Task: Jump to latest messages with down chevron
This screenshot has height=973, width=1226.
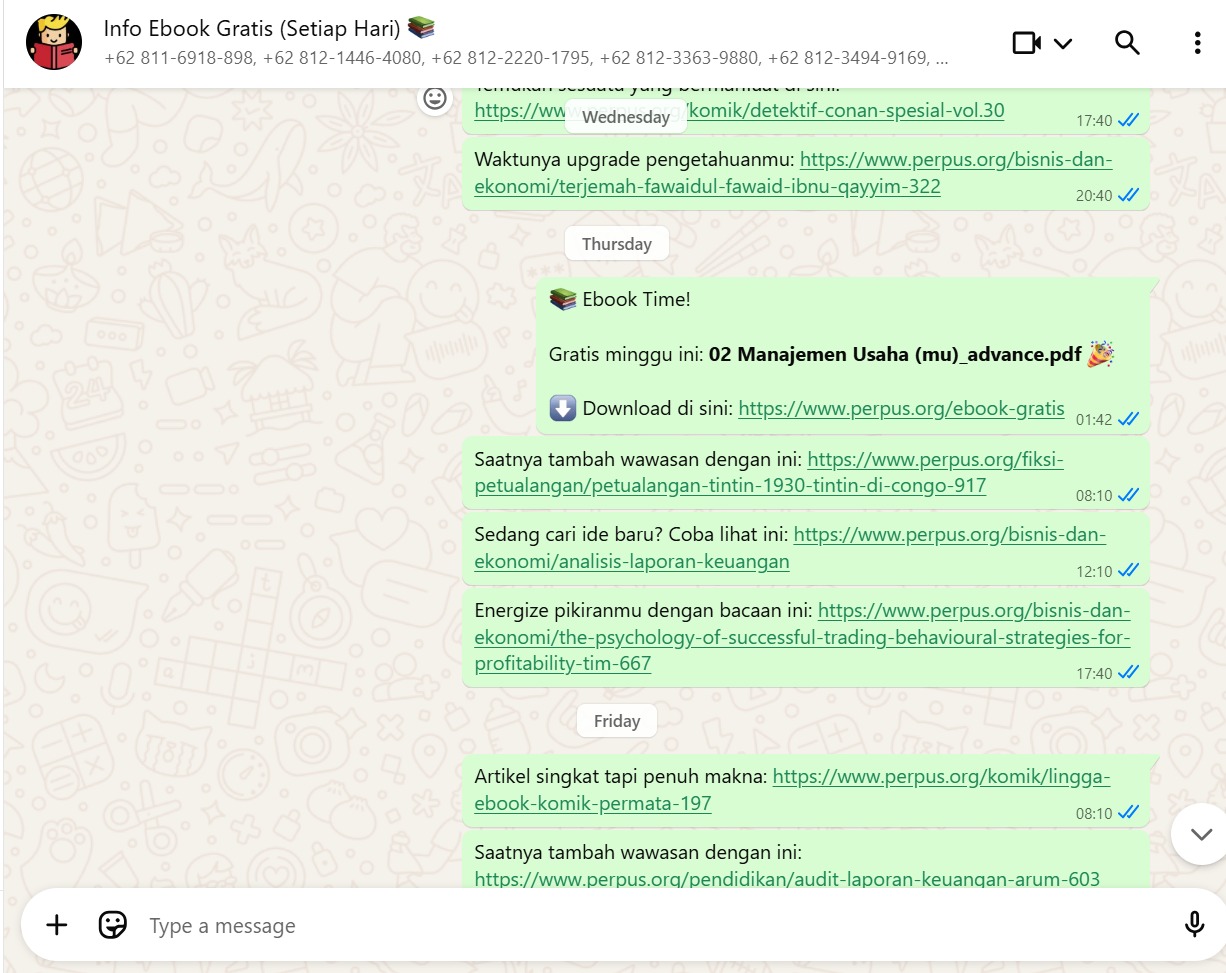Action: [x=1200, y=834]
